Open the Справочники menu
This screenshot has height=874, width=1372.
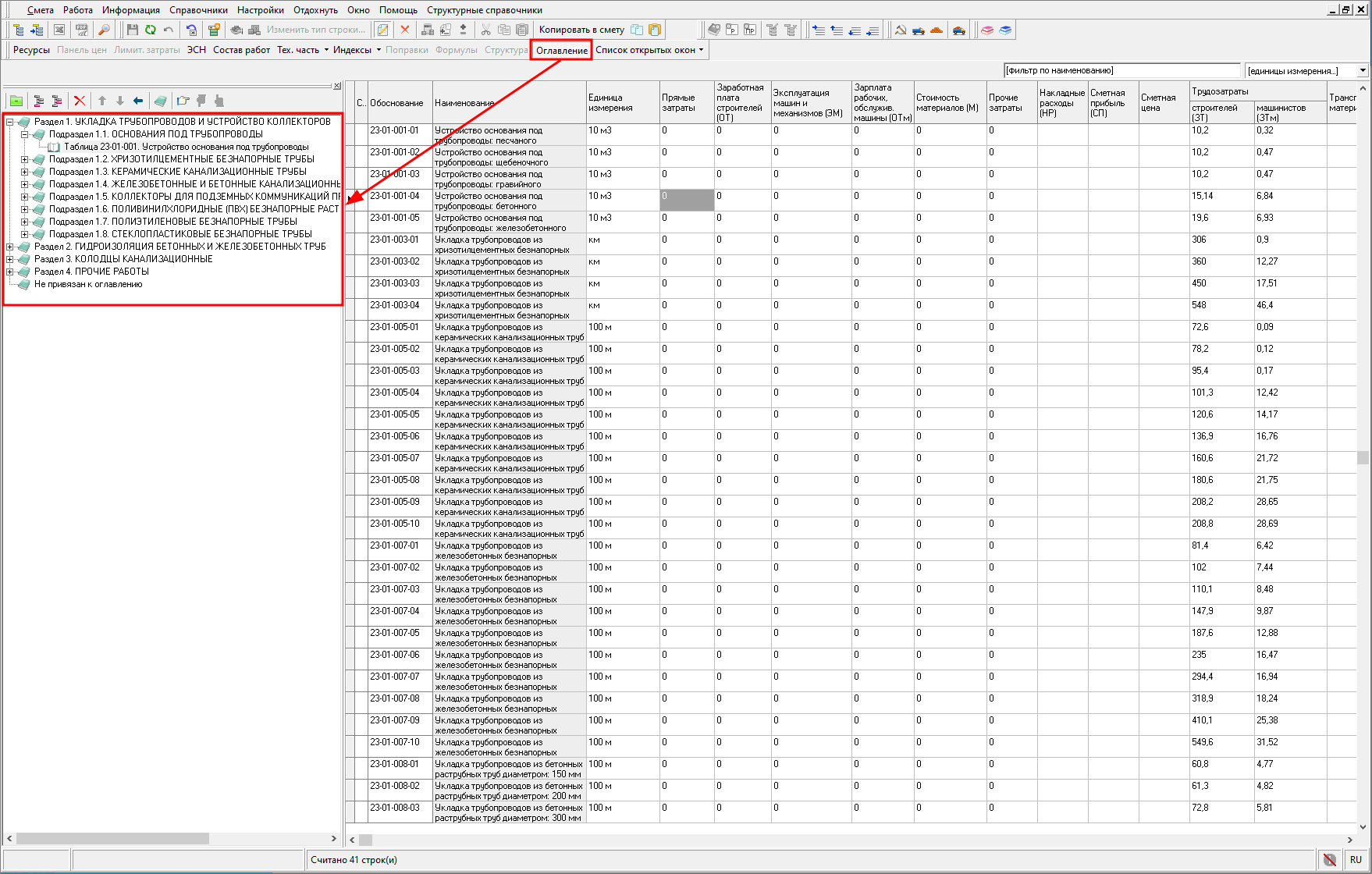[198, 10]
